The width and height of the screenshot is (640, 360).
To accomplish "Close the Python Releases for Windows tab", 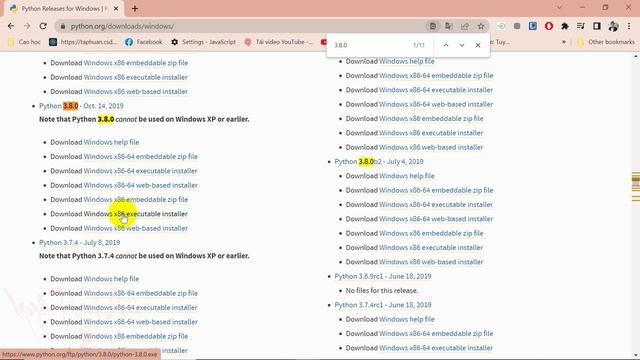I will pos(116,8).
